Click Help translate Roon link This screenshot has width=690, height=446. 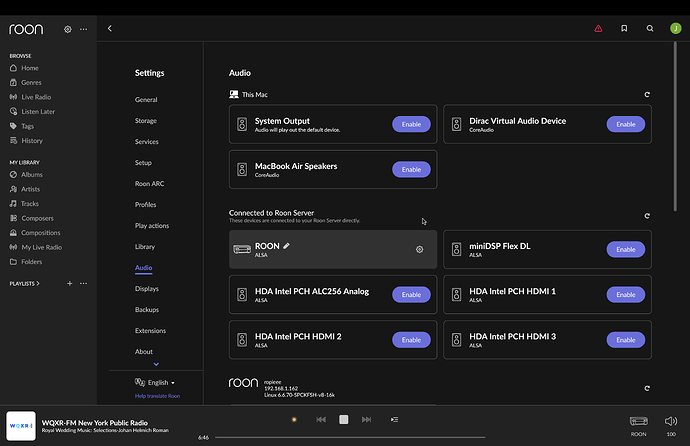coord(157,396)
